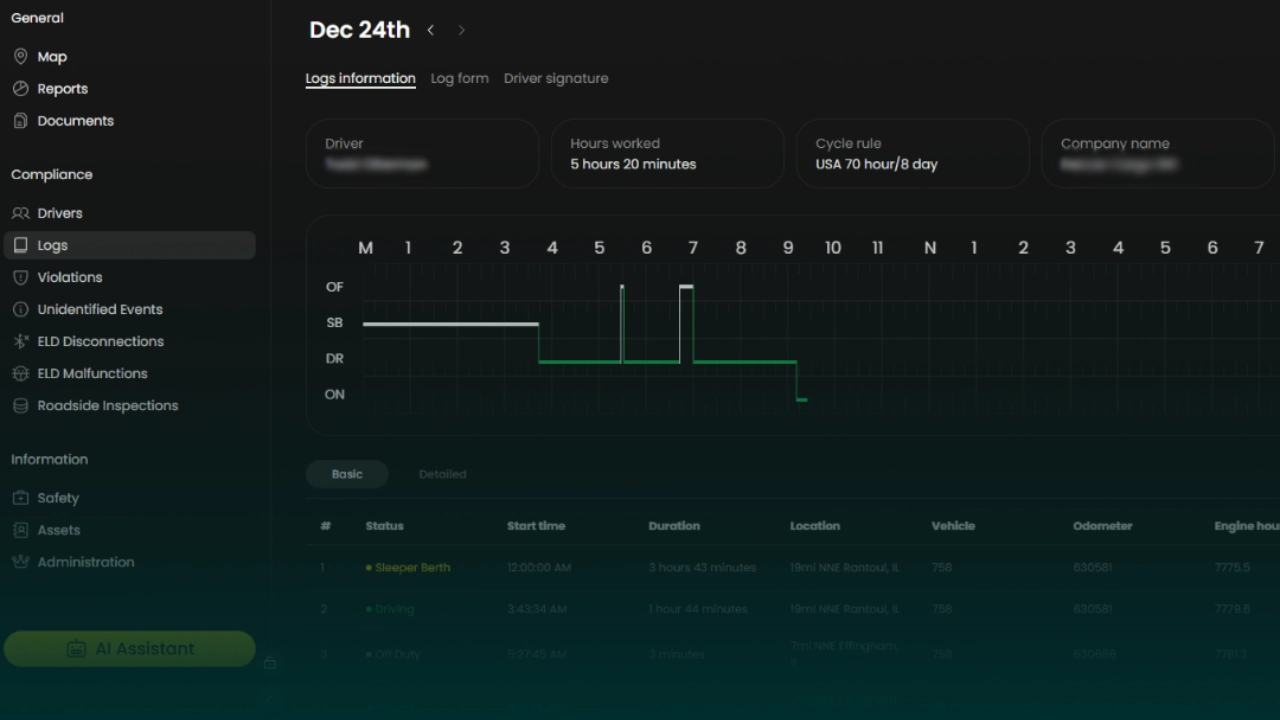Click the Documents file icon
1280x720 pixels.
pos(20,121)
